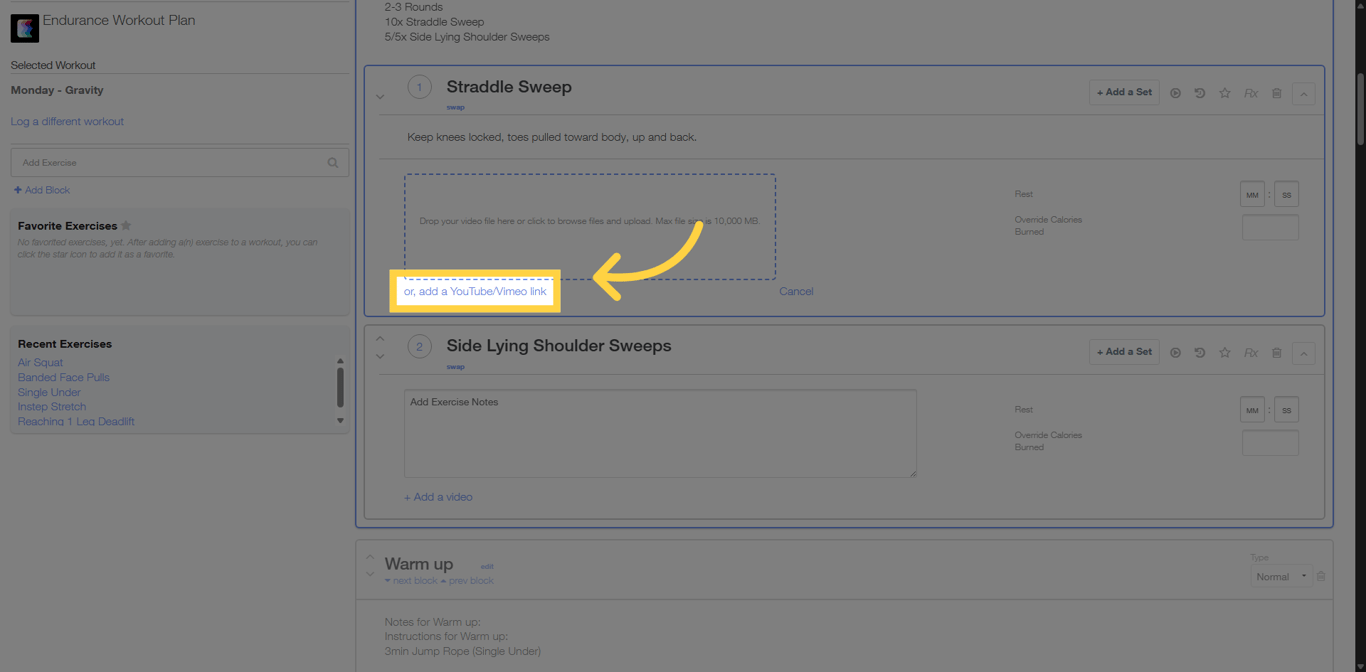Move Straddle Sweep down with the chevron
Image resolution: width=1366 pixels, height=672 pixels.
(x=380, y=97)
